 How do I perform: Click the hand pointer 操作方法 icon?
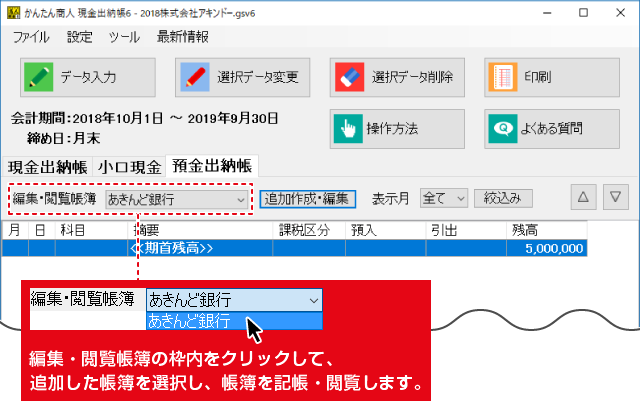pos(348,129)
